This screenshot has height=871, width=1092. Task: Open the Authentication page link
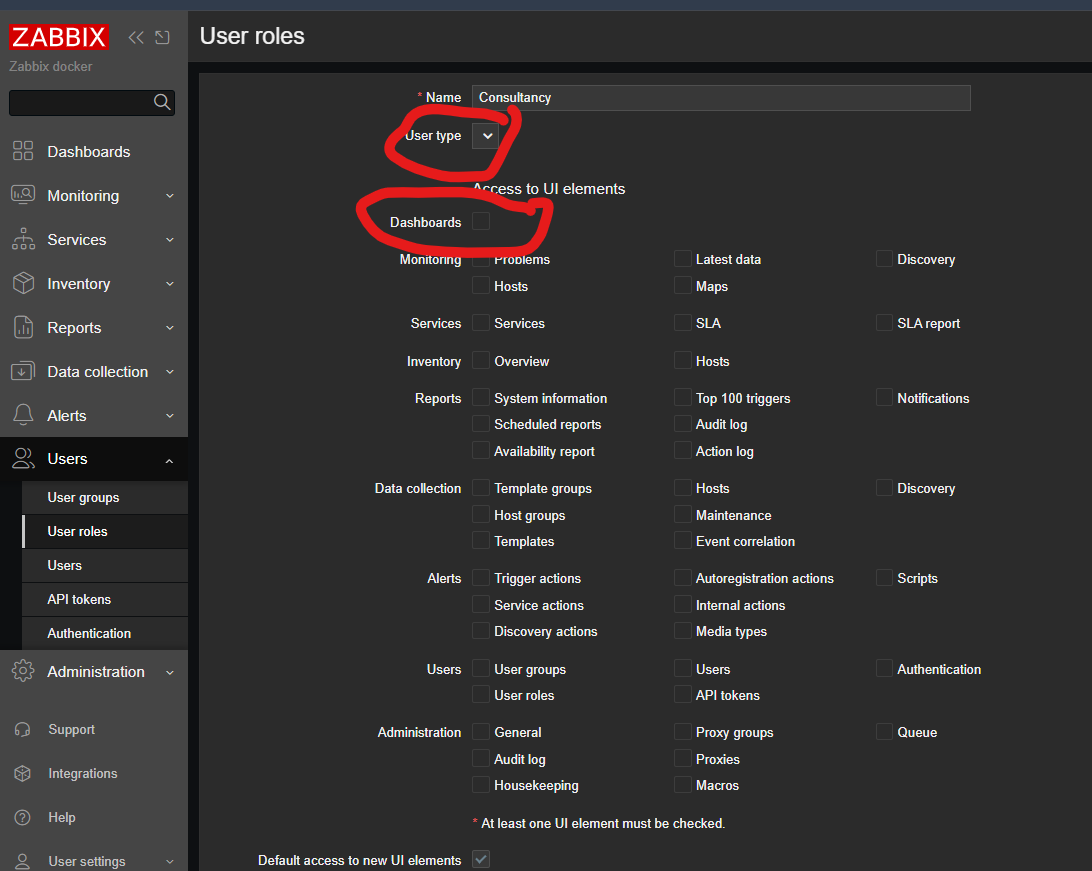point(89,634)
